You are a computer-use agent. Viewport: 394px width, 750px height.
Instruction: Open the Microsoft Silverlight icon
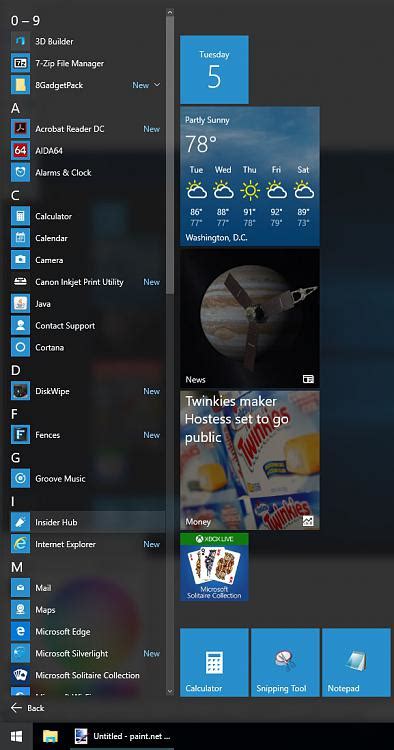tap(20, 653)
